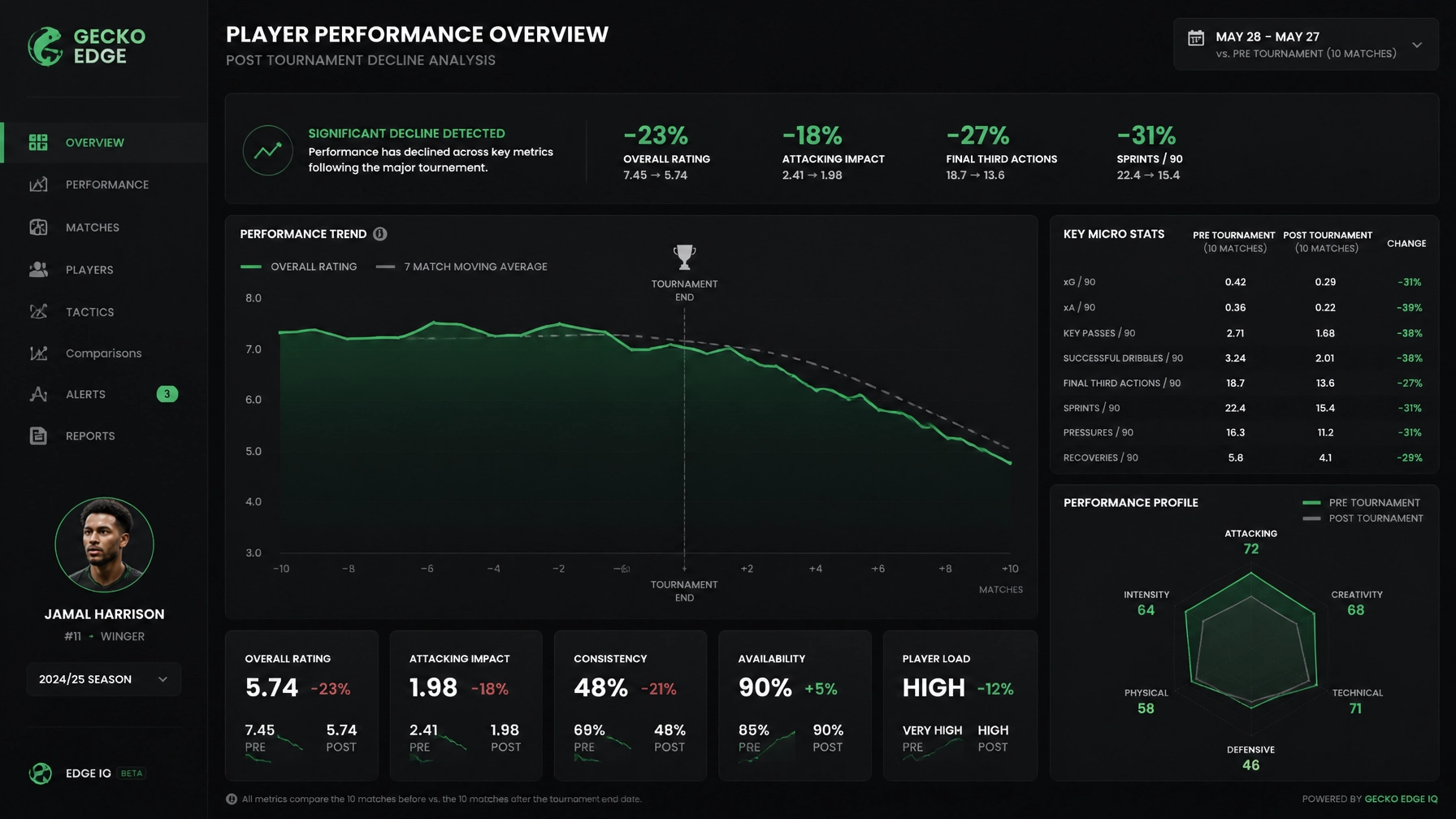The height and width of the screenshot is (819, 1456).
Task: Click the Defensive 46 radar label
Action: click(x=1250, y=758)
